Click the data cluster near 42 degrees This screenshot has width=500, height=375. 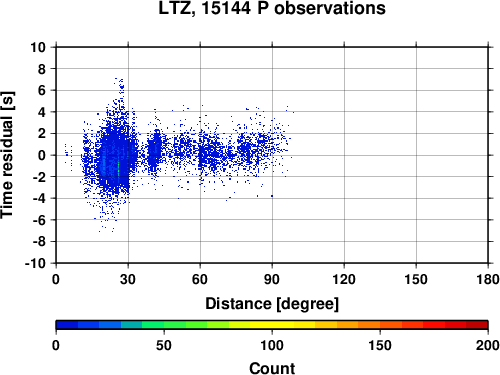click(x=154, y=152)
